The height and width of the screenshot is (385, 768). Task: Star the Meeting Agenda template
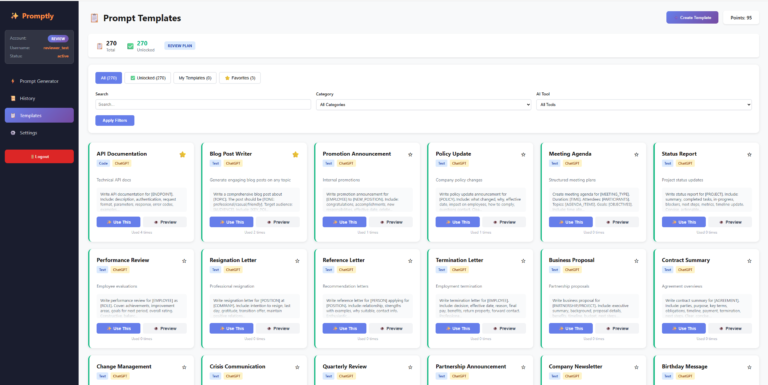pos(636,154)
